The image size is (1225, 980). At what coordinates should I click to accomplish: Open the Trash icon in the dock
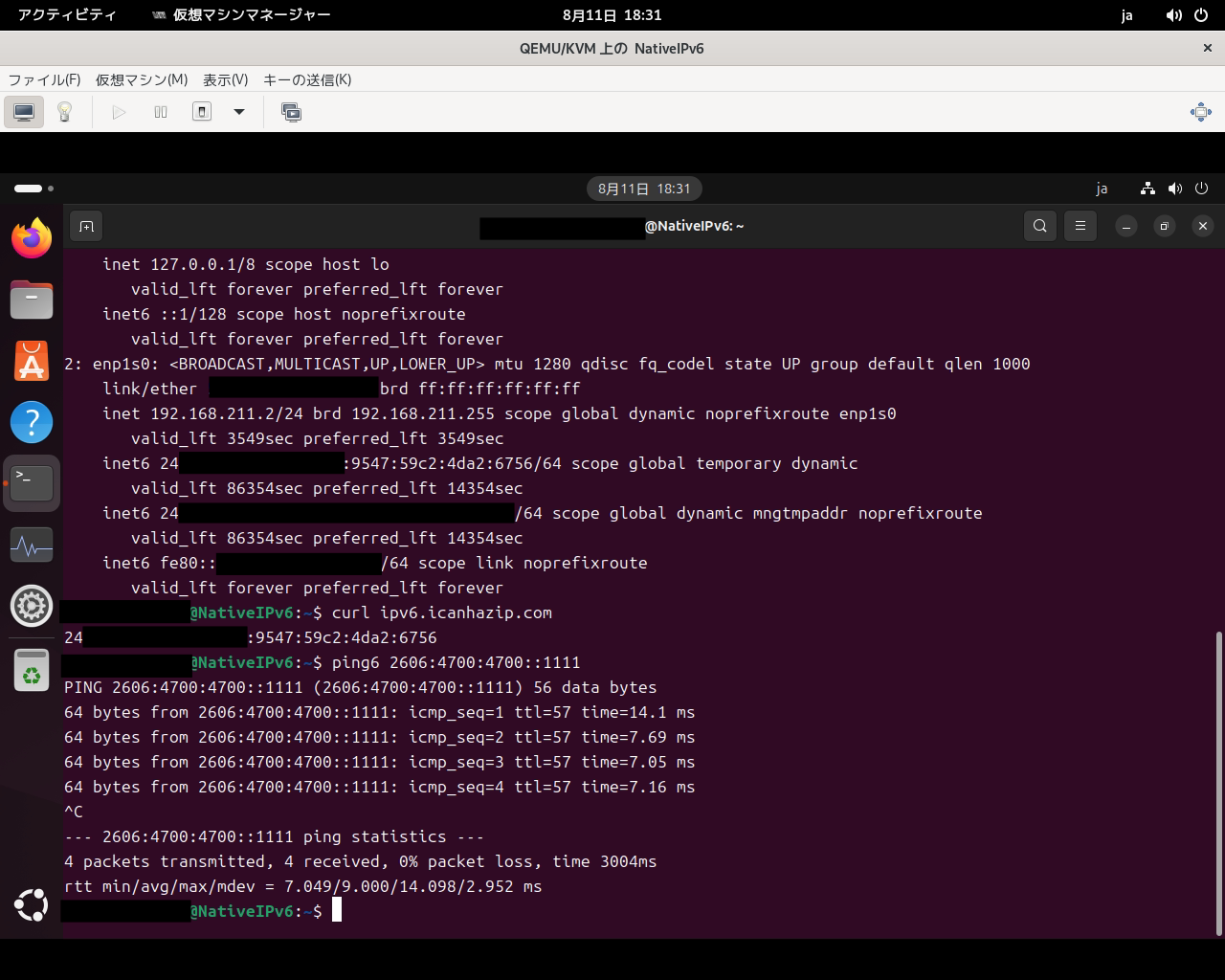click(x=32, y=670)
